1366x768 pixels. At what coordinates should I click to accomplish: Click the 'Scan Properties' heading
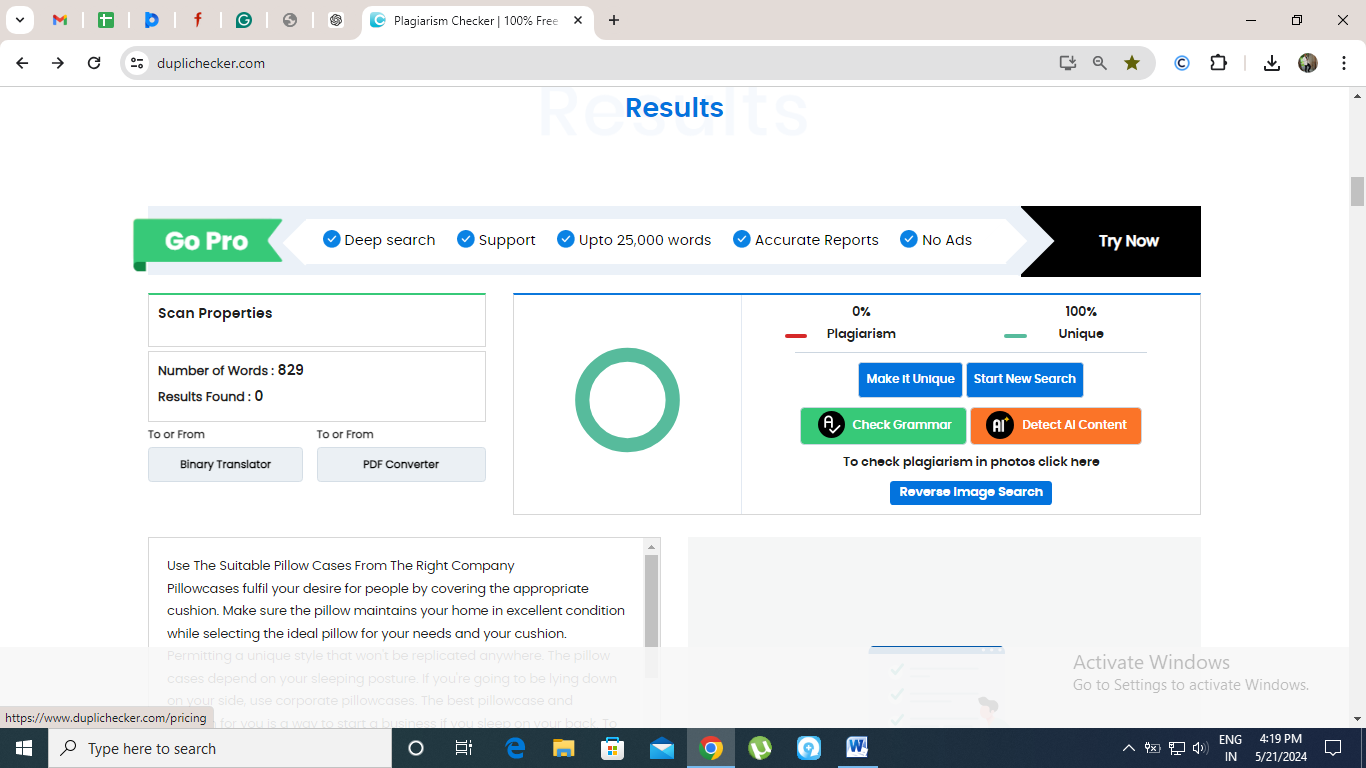pos(215,313)
